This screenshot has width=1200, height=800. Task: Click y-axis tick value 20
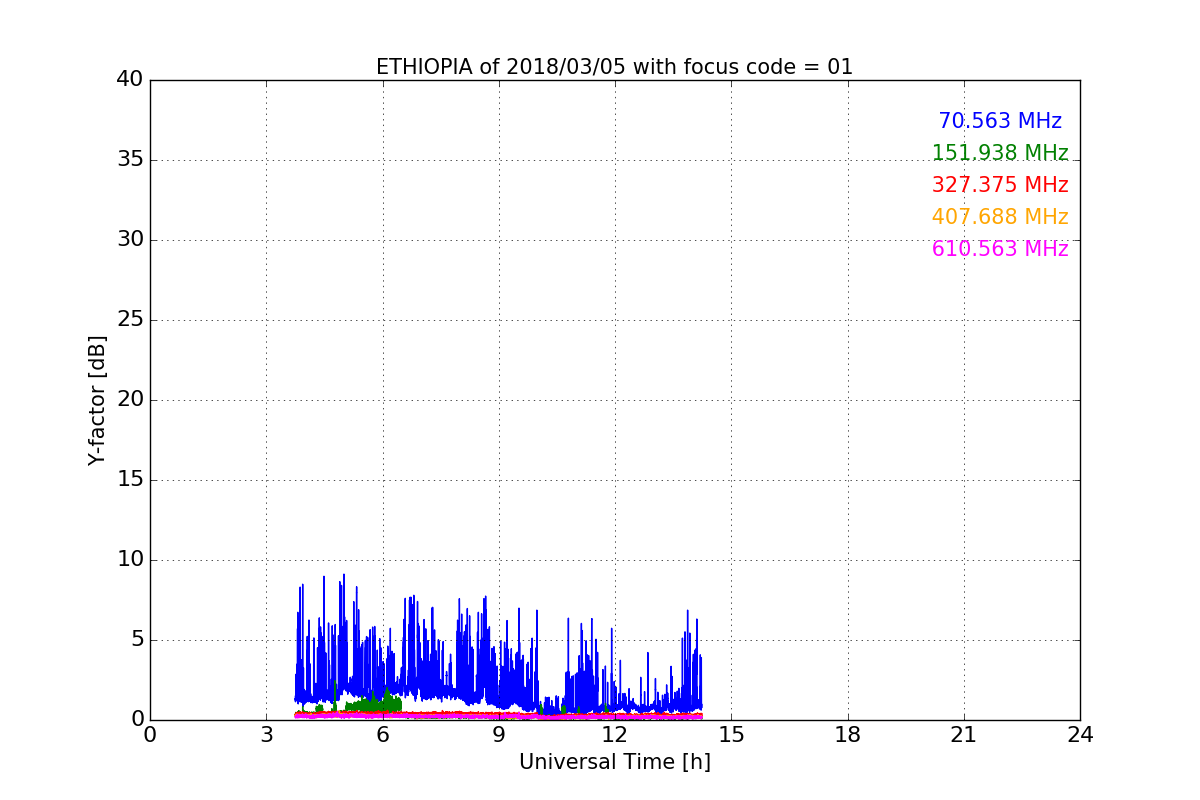point(130,400)
